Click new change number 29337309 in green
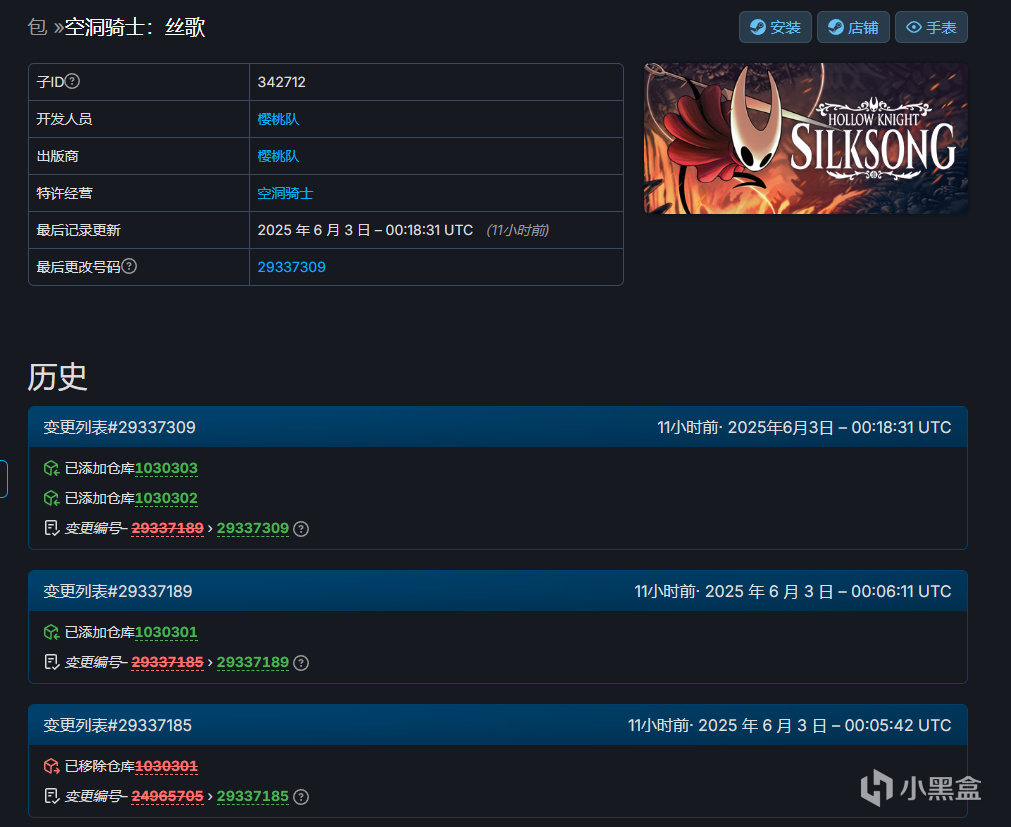This screenshot has width=1011, height=827. click(253, 529)
